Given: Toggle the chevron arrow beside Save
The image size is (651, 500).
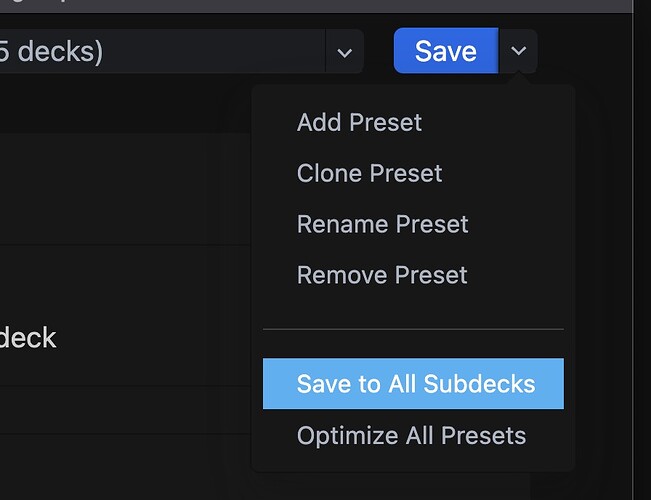Looking at the screenshot, I should pos(518,51).
